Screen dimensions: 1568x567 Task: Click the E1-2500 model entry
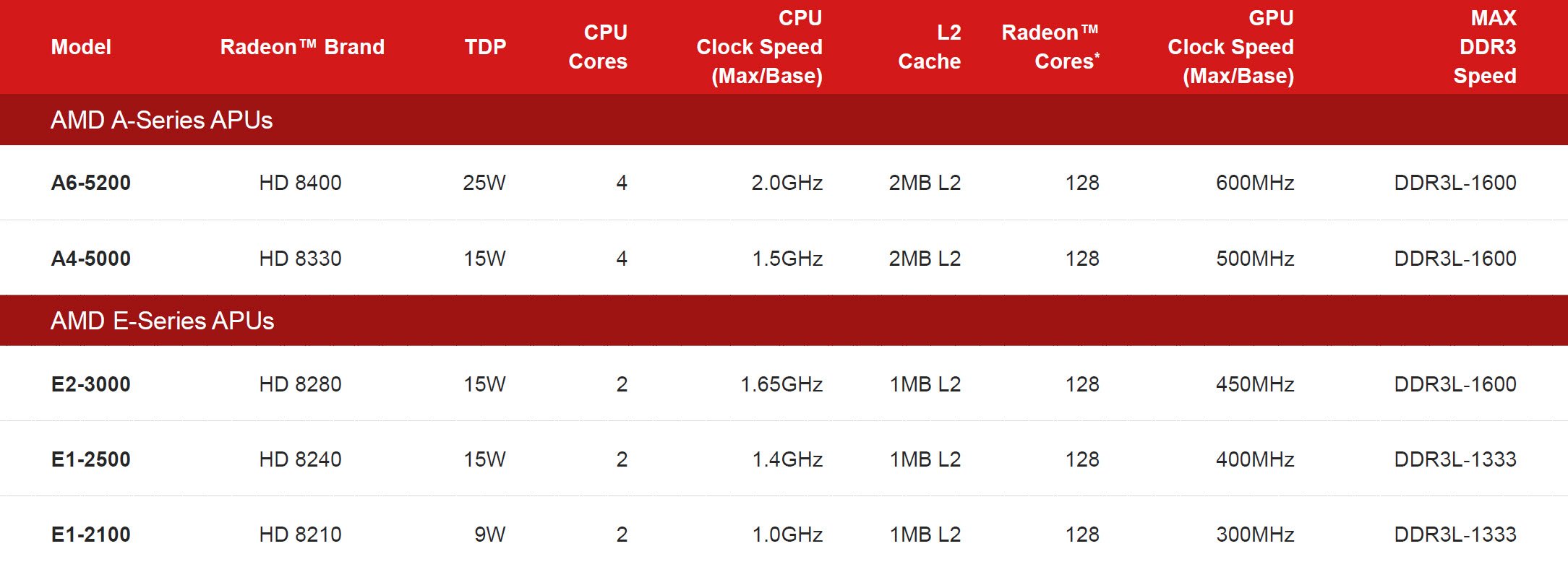(91, 459)
